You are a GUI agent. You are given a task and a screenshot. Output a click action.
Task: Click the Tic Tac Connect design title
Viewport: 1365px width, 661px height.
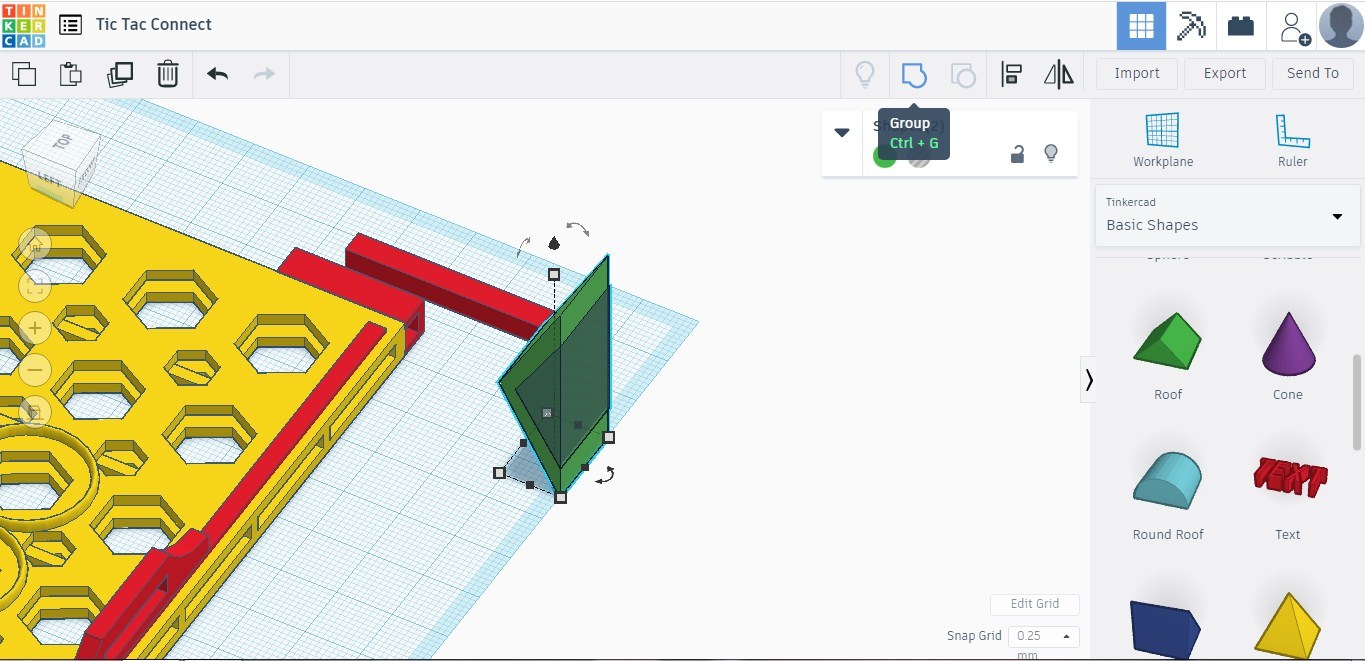(x=154, y=25)
